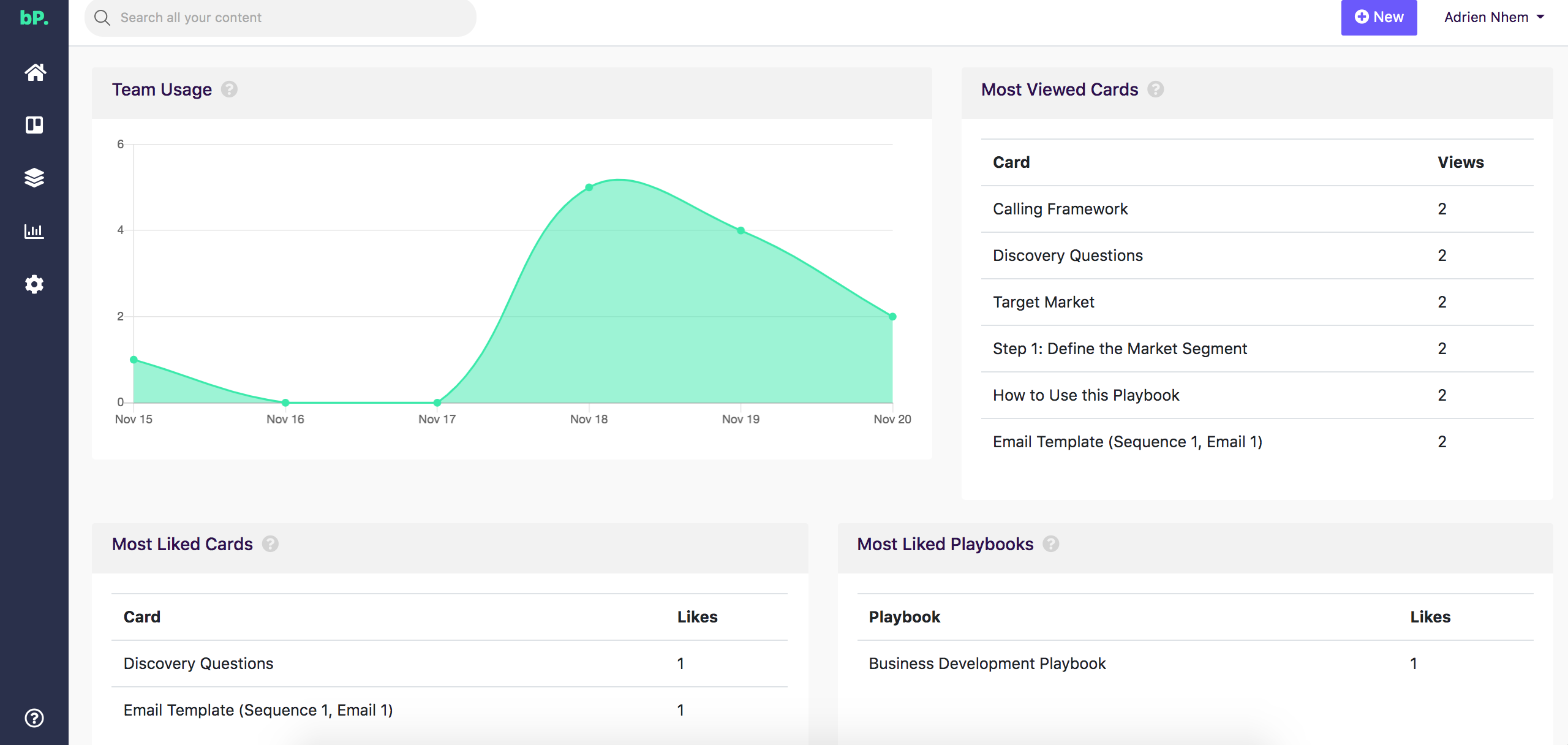Open the stacked layers icon in sidebar
1568x745 pixels.
(x=34, y=178)
